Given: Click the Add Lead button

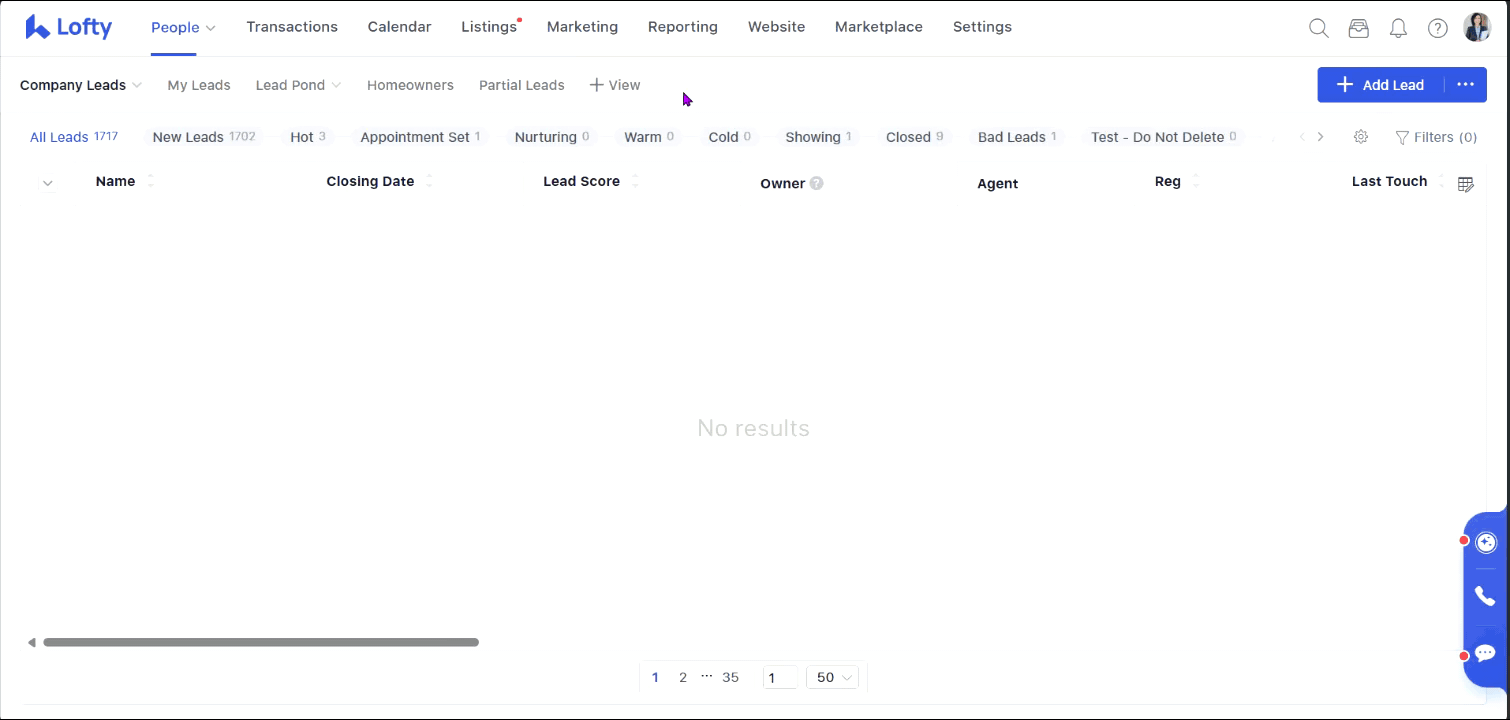Looking at the screenshot, I should tap(1380, 85).
